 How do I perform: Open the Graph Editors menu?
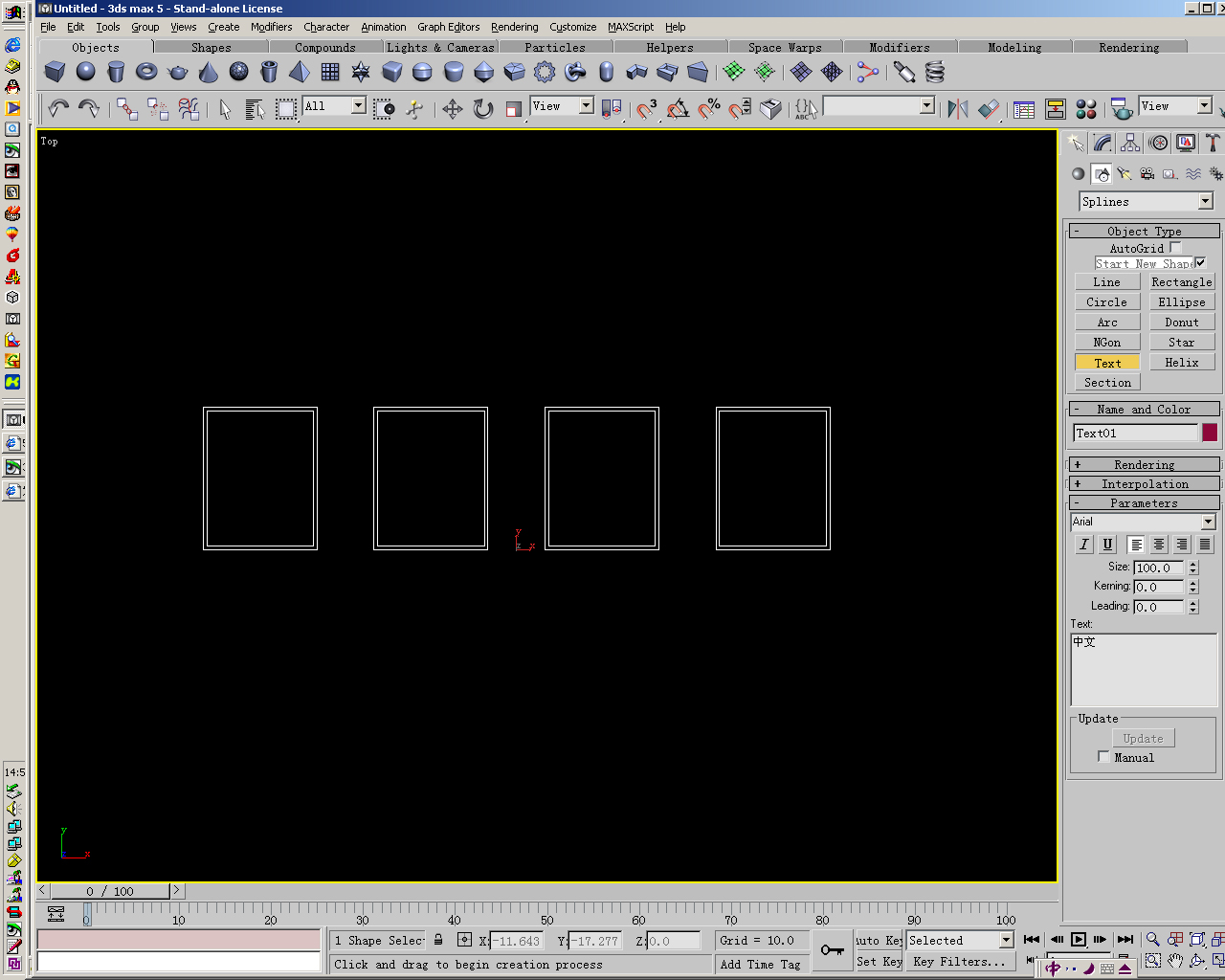[448, 27]
